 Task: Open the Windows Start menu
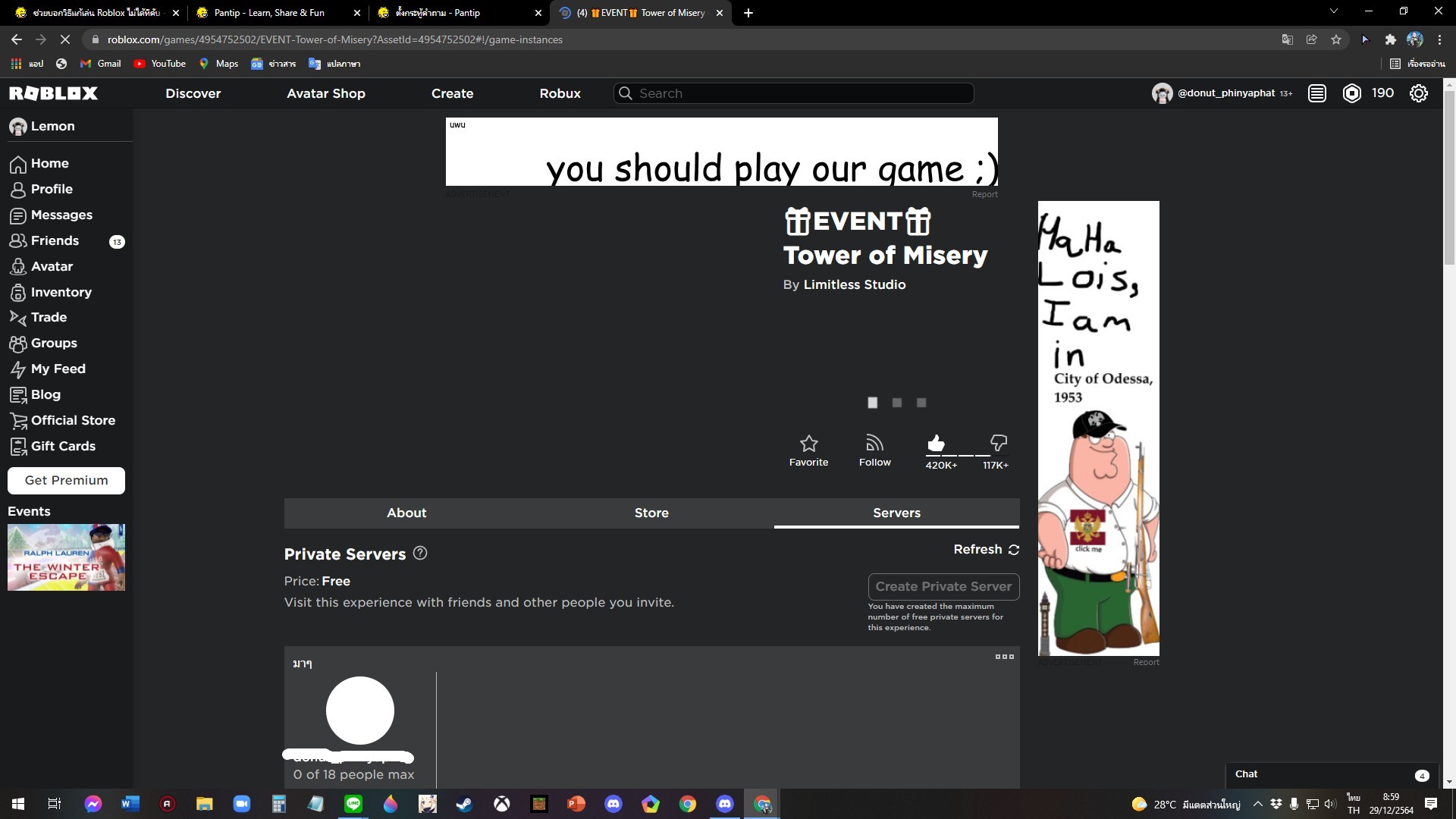pos(18,804)
